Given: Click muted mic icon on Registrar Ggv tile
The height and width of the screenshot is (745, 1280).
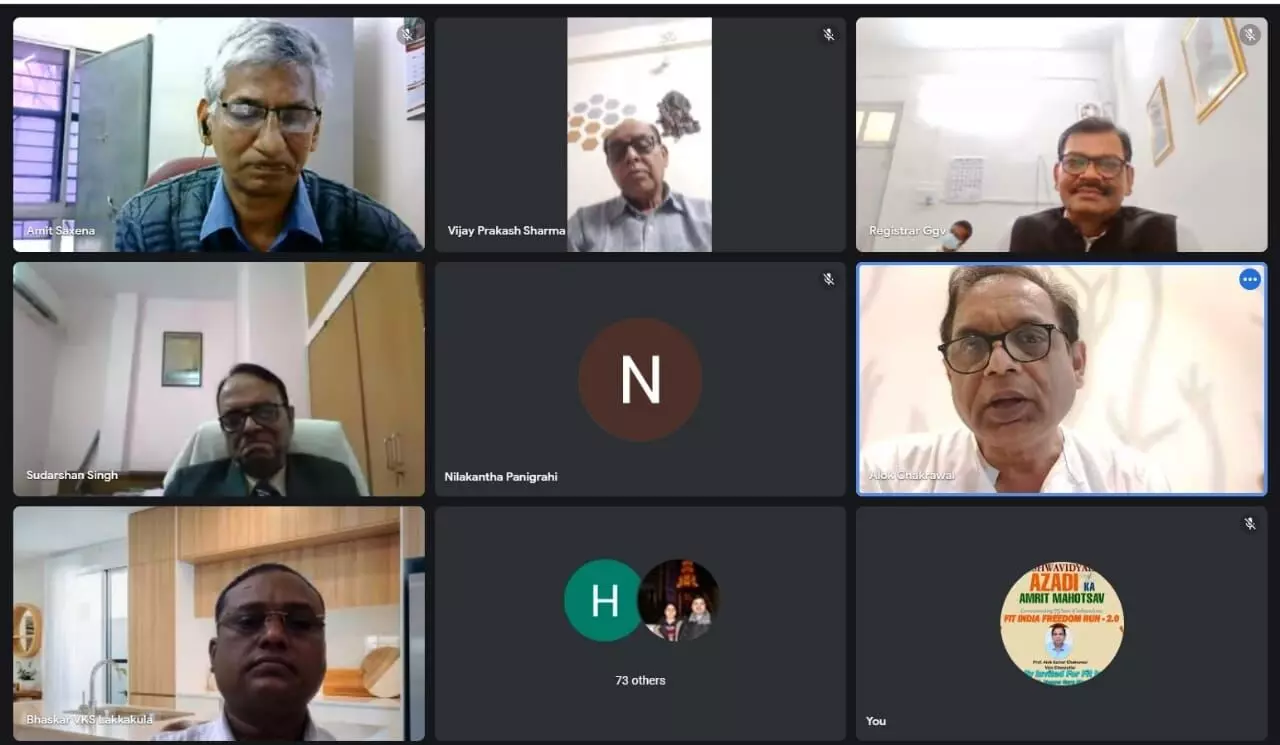Looking at the screenshot, I should [1250, 35].
